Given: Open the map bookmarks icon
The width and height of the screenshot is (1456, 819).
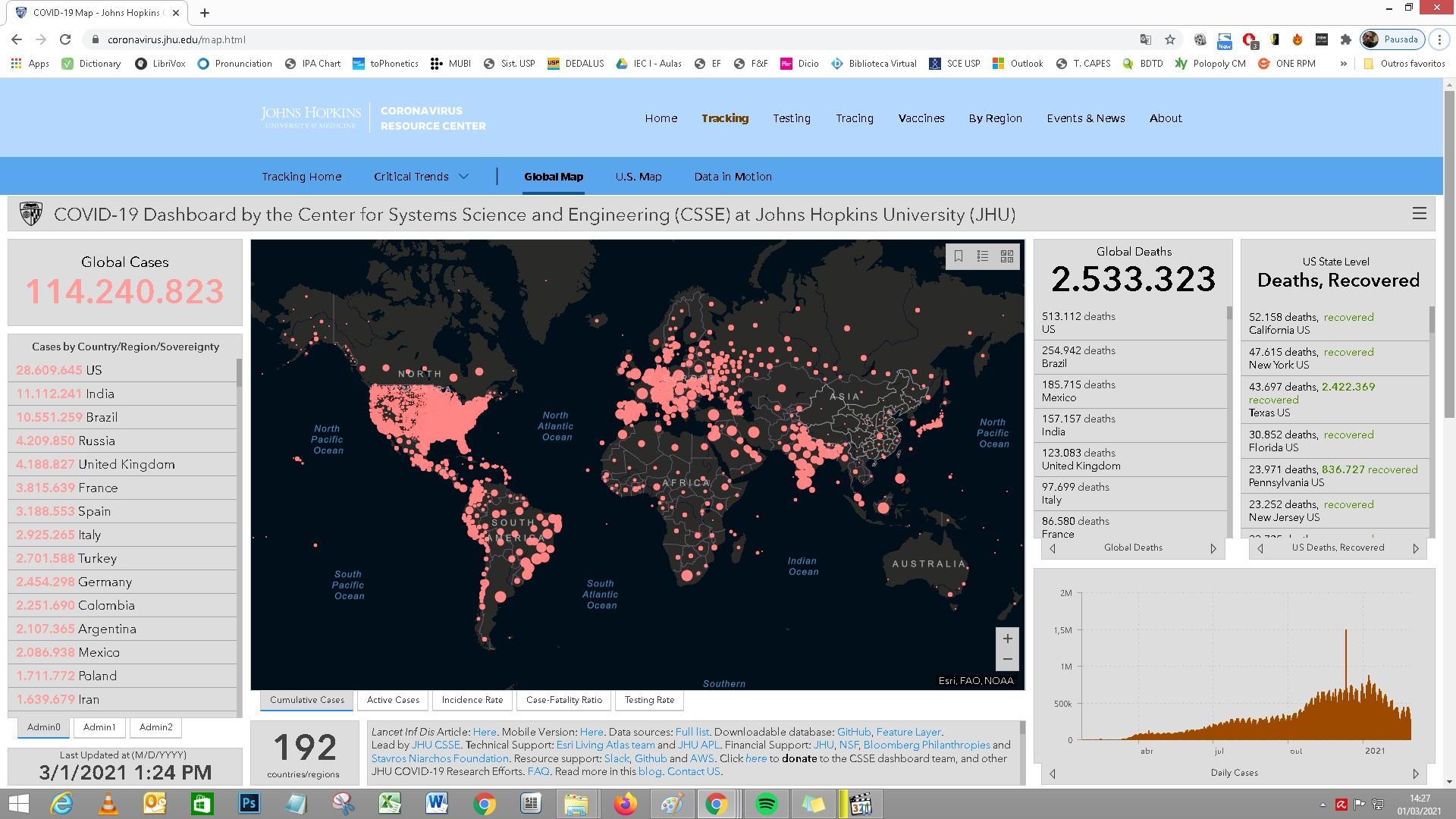Looking at the screenshot, I should point(959,256).
